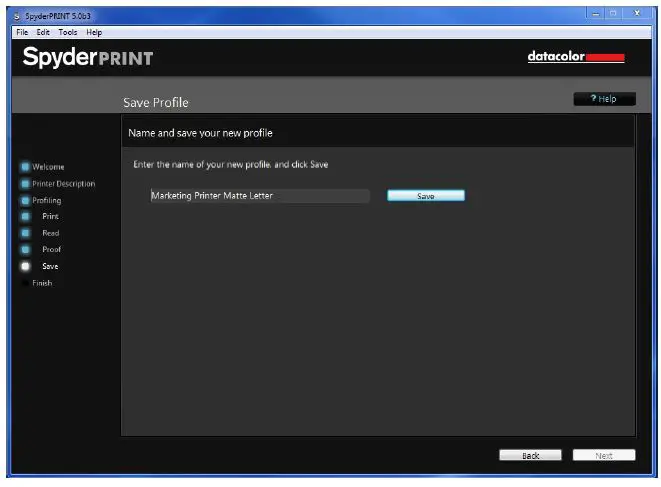661x487 pixels.
Task: Click the white Save step indicator icon
Action: point(25,266)
